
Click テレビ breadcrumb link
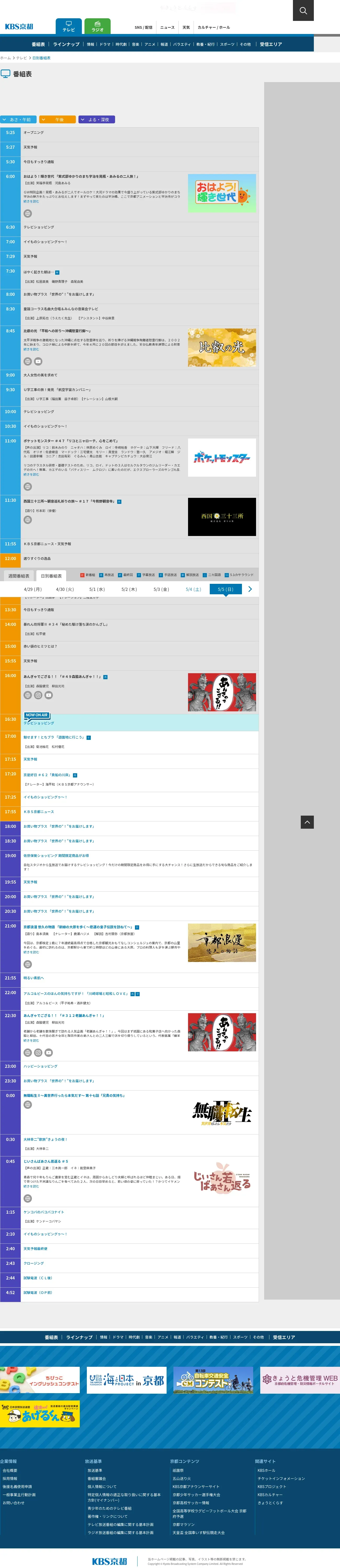pos(21,58)
